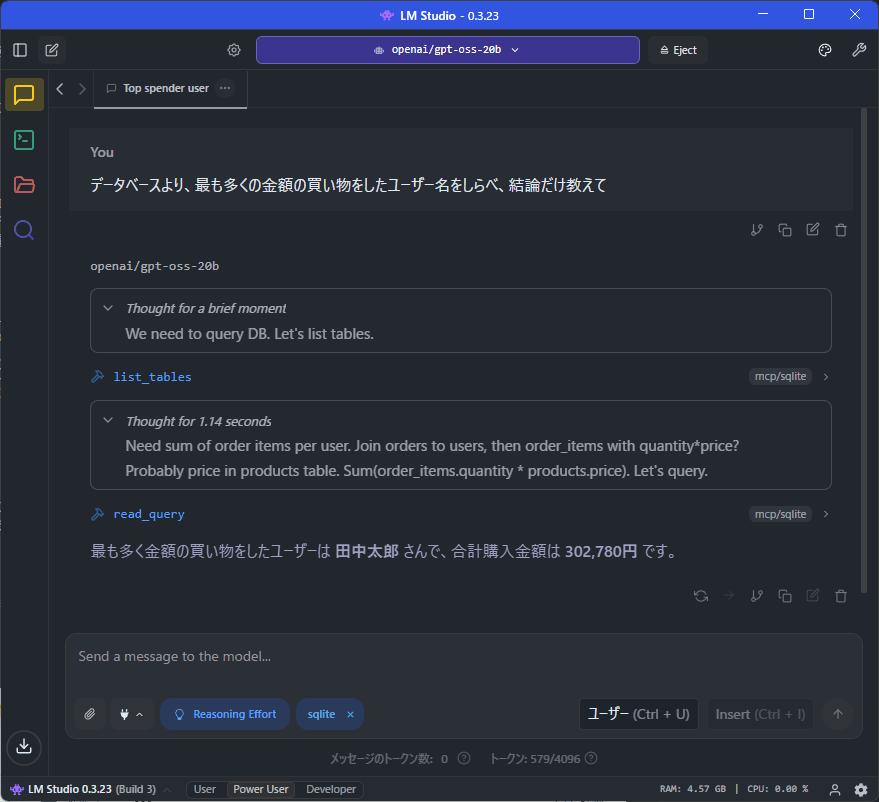Edit the user message
Image resolution: width=879 pixels, height=802 pixels.
pos(813,230)
